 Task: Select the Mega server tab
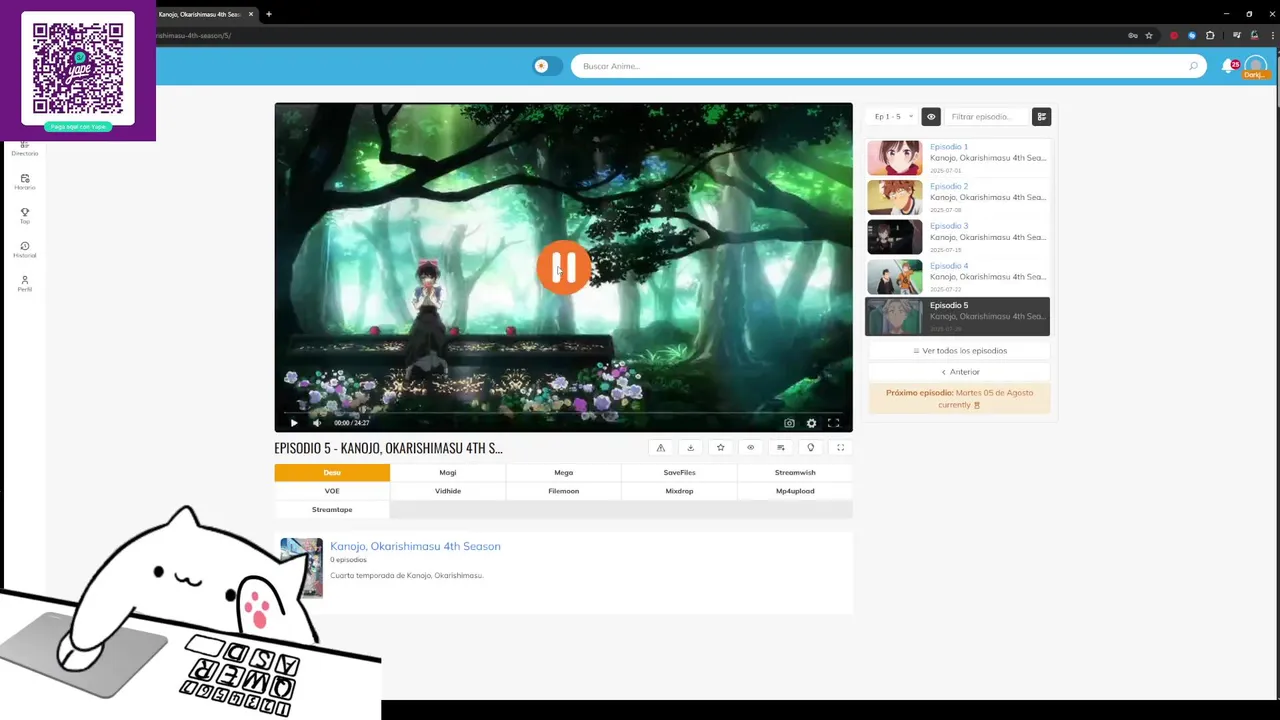pyautogui.click(x=563, y=473)
